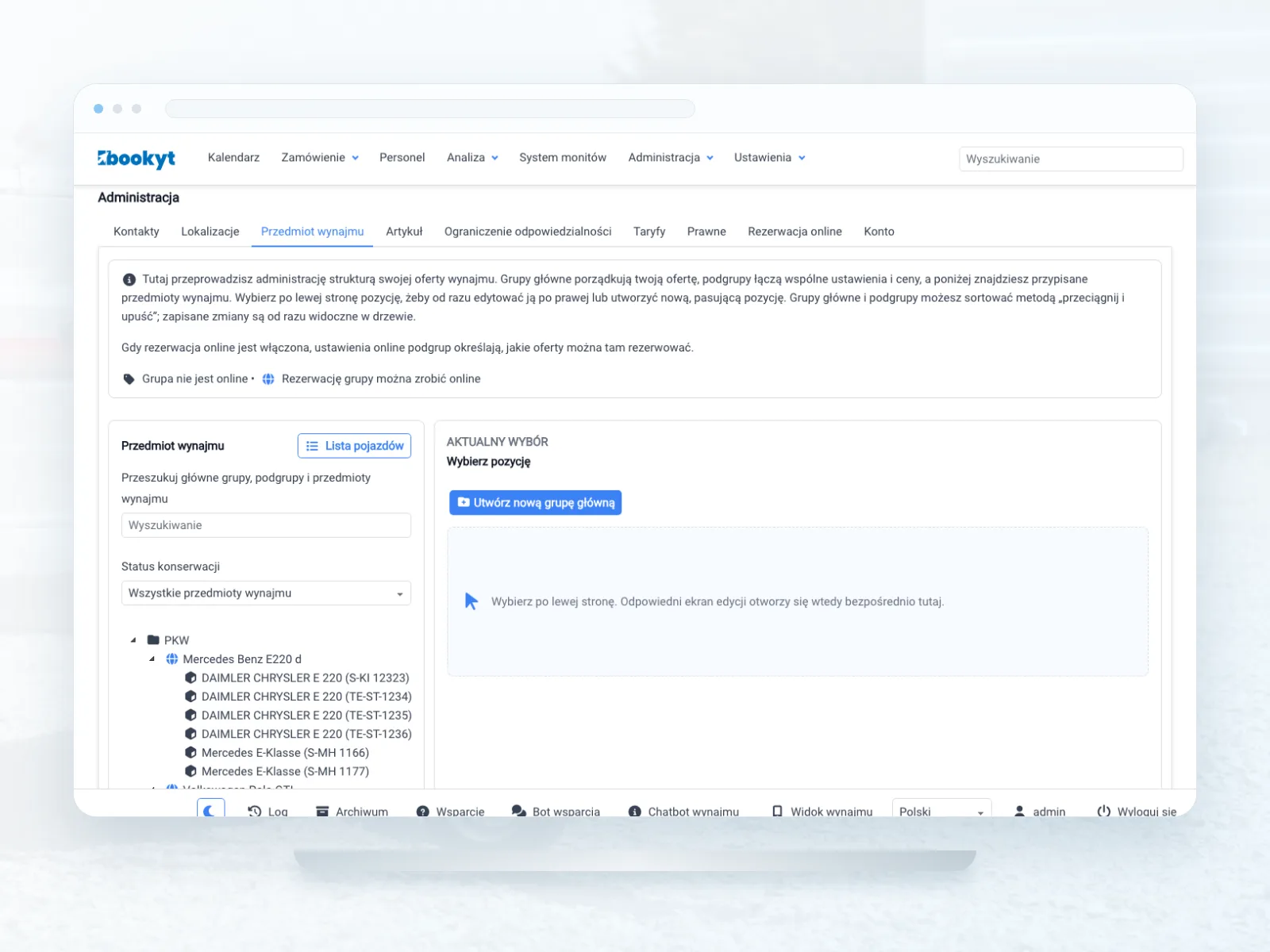Click cube icon of Mercedes E-Klasse S-MH 1166
1270x952 pixels.
[190, 752]
